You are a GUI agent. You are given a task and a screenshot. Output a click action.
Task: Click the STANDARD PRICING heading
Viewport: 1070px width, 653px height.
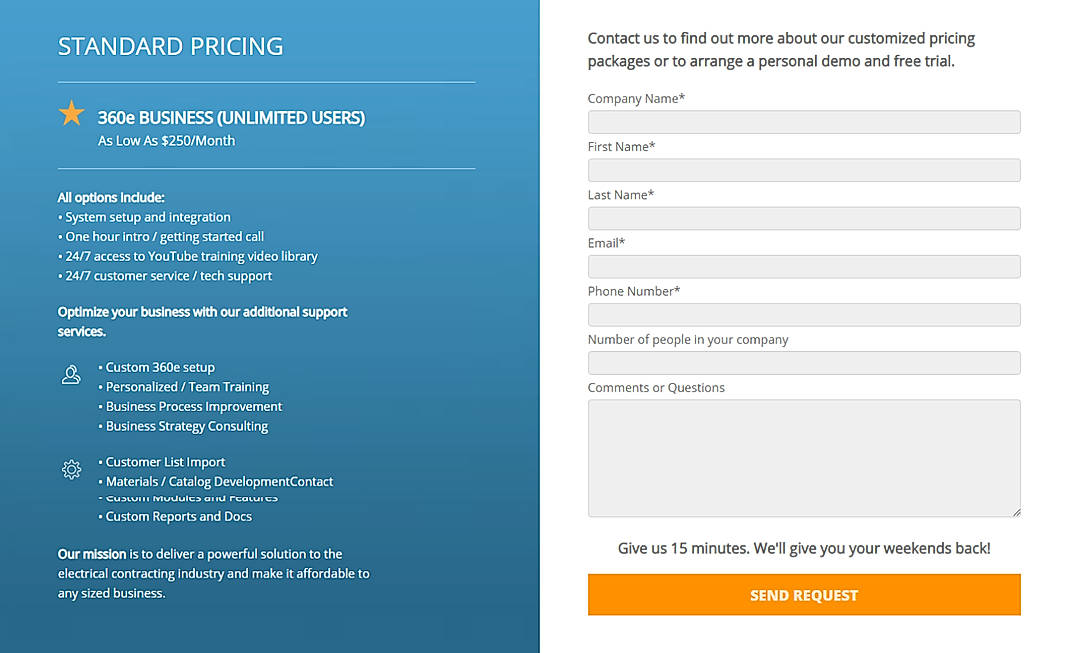pyautogui.click(x=170, y=46)
